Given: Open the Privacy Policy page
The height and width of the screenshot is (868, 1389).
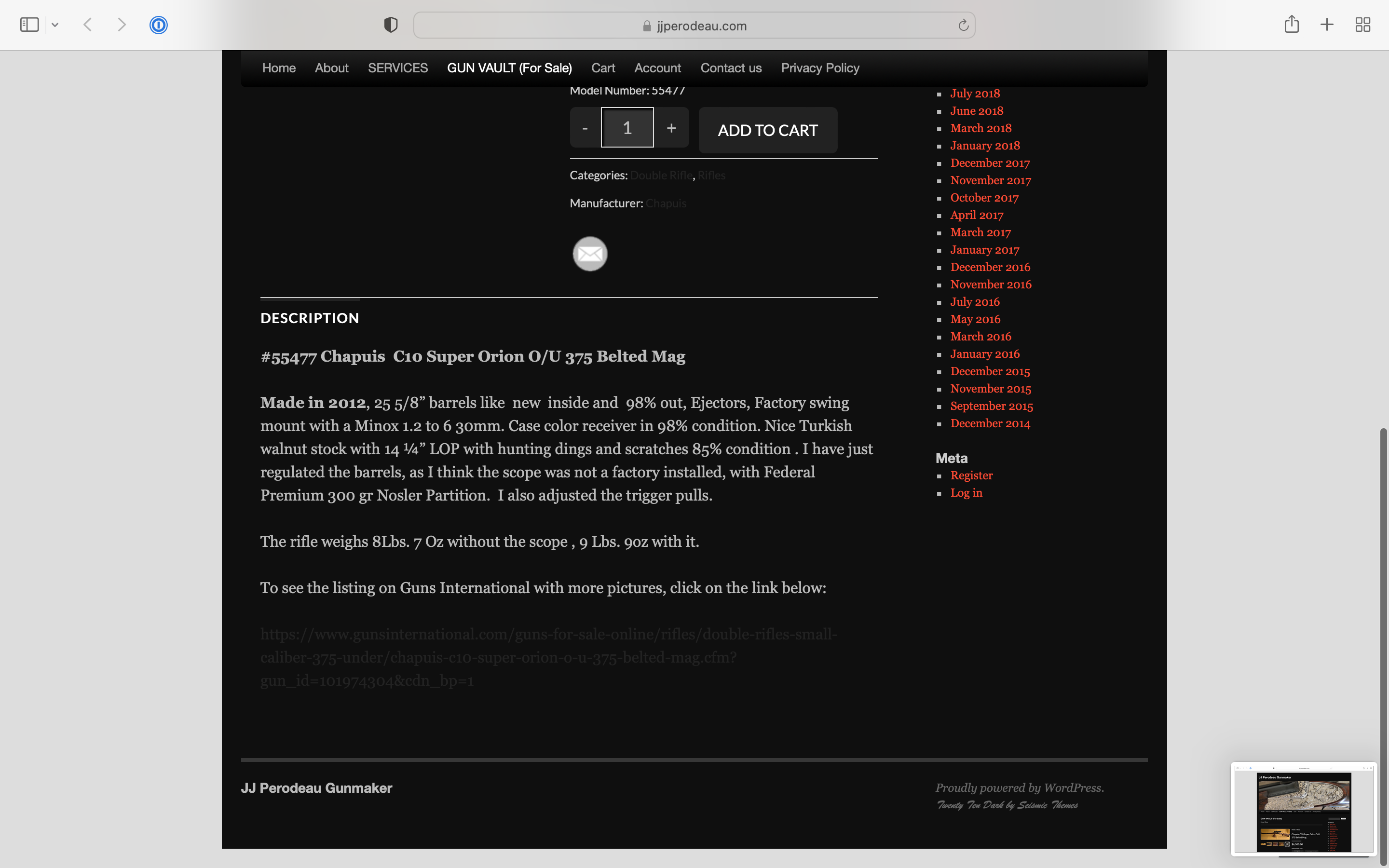Looking at the screenshot, I should click(819, 68).
